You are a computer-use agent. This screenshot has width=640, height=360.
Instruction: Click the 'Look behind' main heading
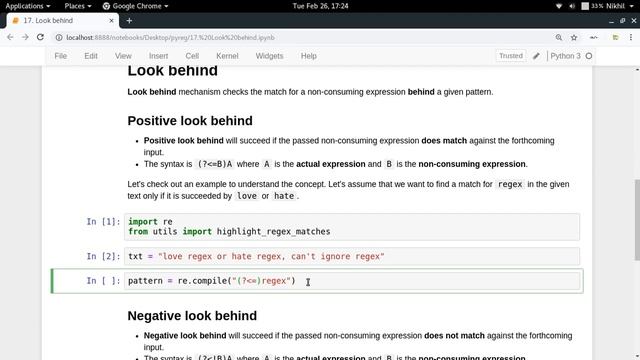172,70
